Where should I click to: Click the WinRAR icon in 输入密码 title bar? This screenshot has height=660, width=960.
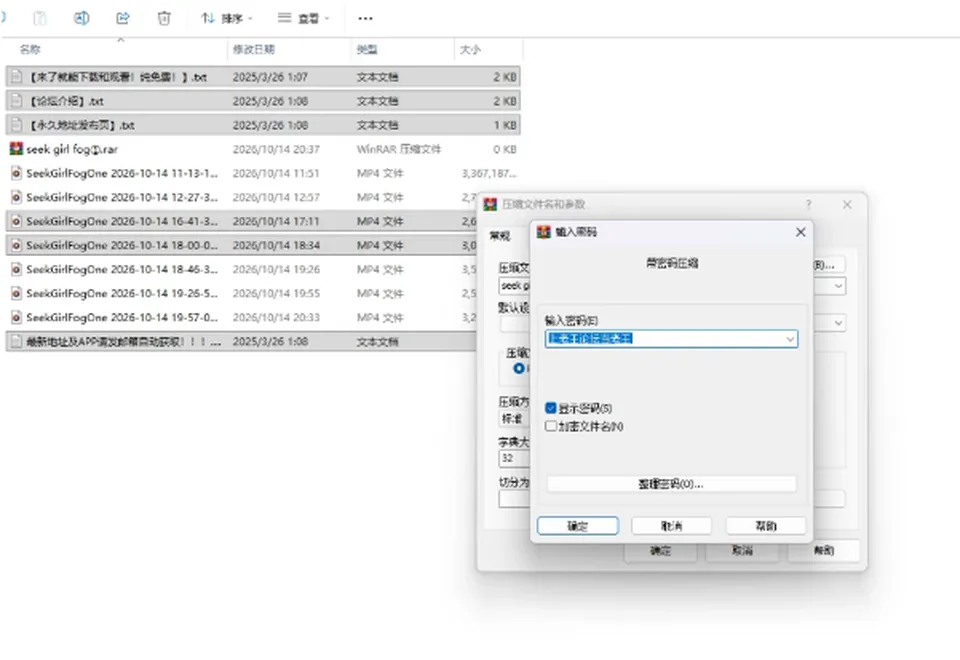544,232
